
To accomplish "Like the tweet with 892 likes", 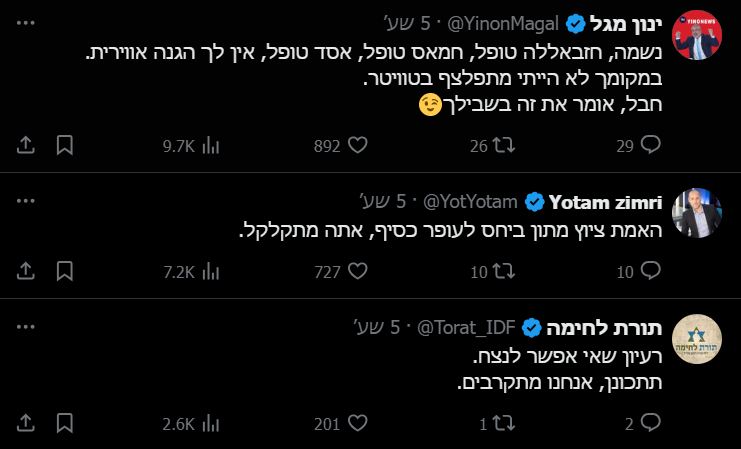I will pos(357,146).
